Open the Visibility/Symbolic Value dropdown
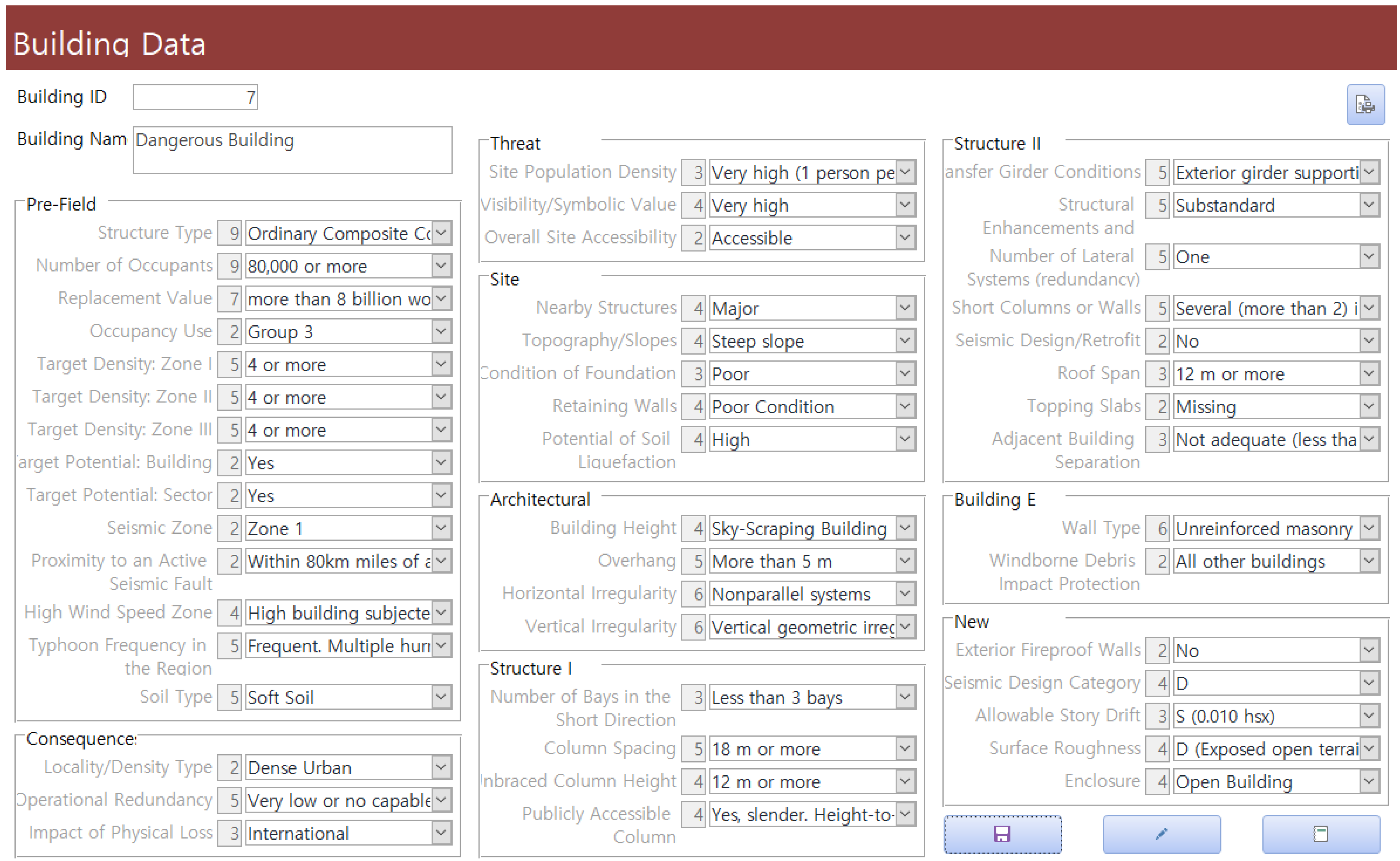The width and height of the screenshot is (1400, 861). click(905, 205)
